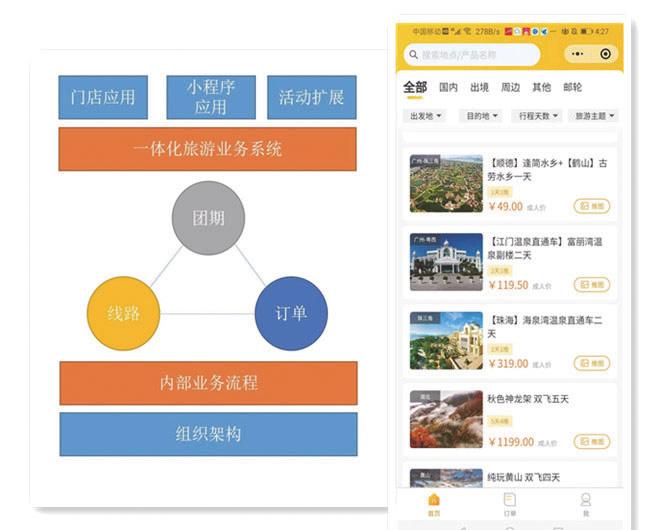Open the mini-program three-dot menu

point(578,54)
